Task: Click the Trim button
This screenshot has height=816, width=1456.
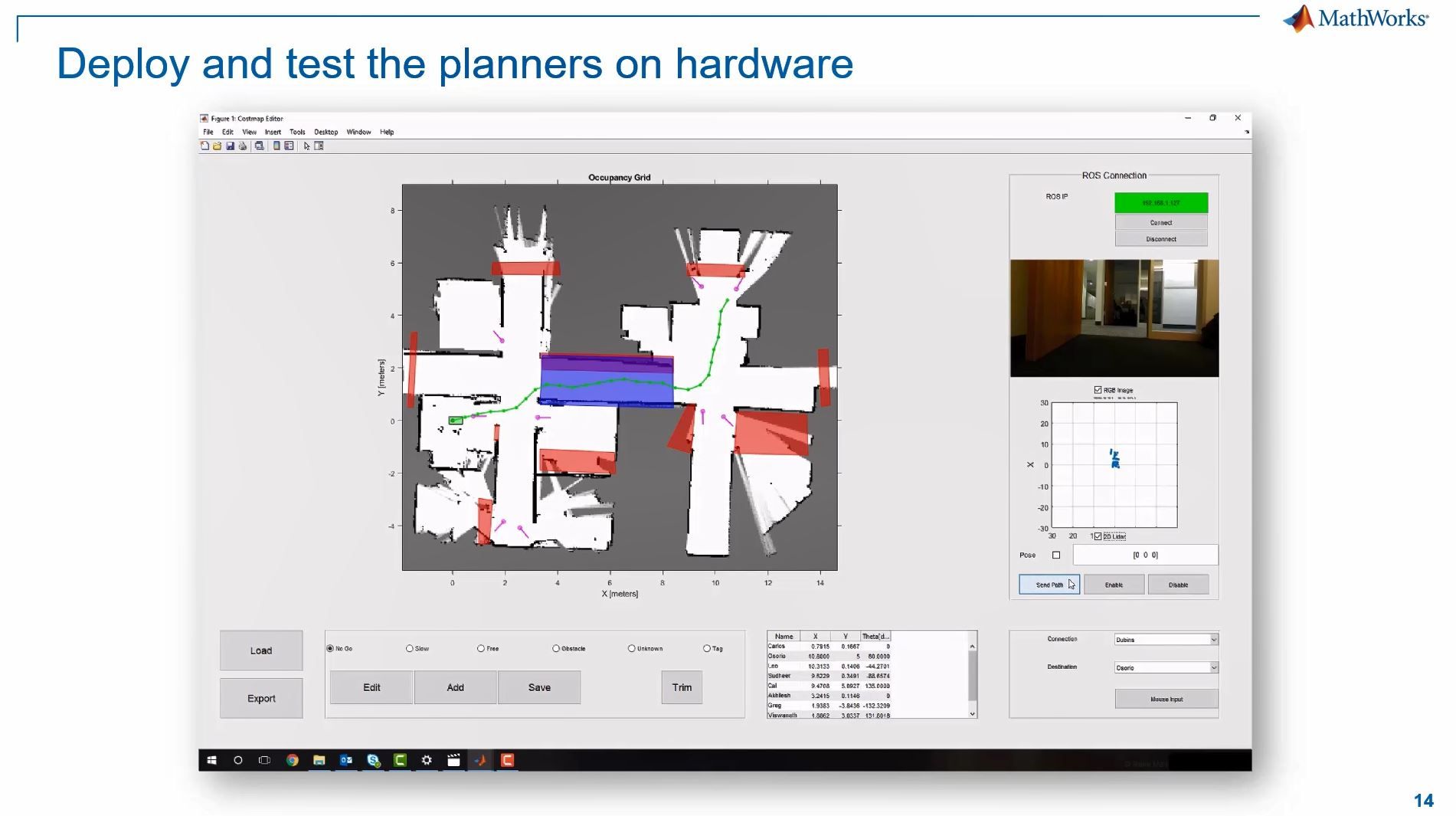Action: tap(681, 687)
